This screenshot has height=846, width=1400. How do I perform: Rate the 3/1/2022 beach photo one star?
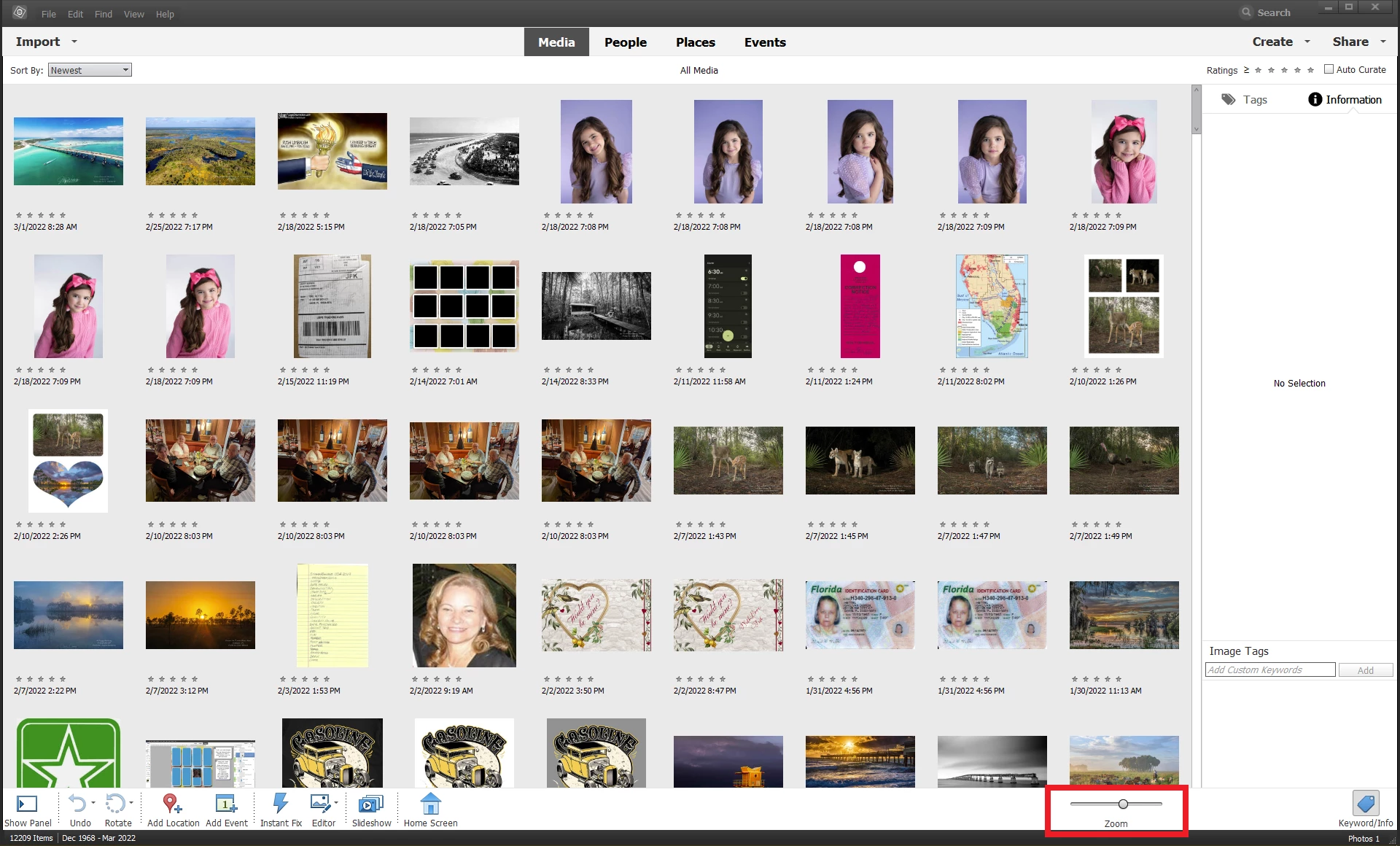(19, 215)
